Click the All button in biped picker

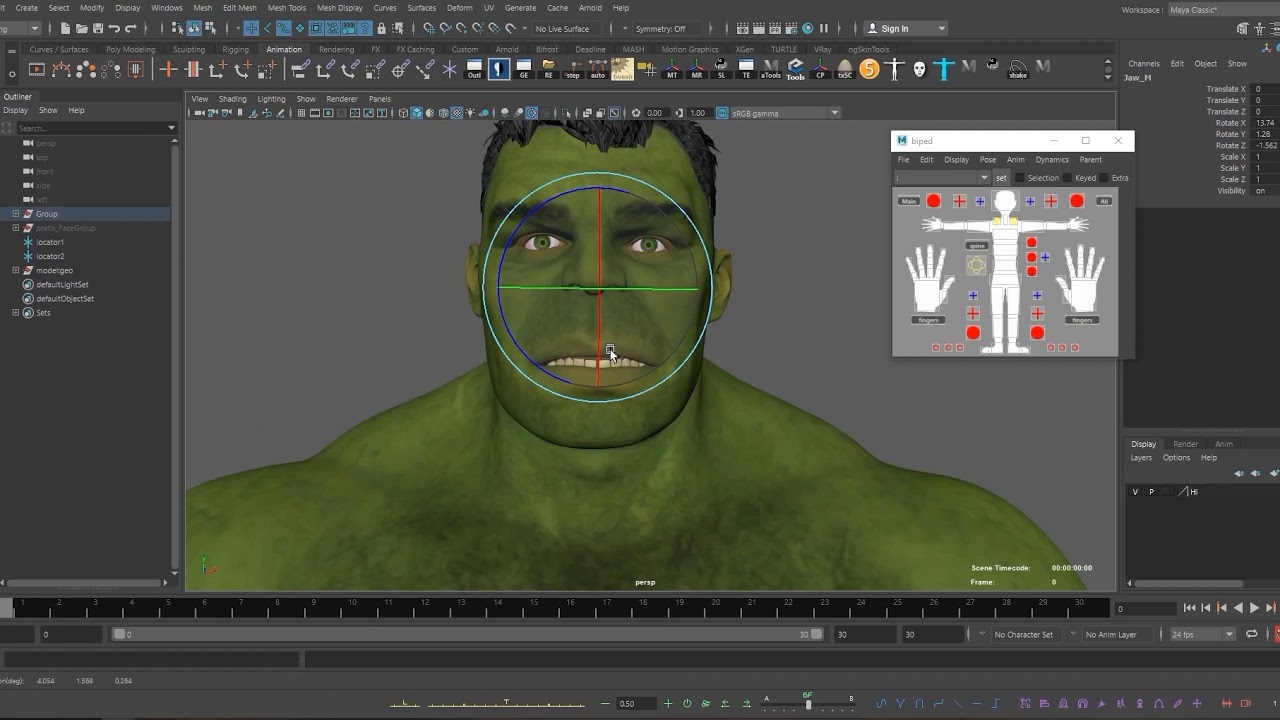tap(1104, 201)
